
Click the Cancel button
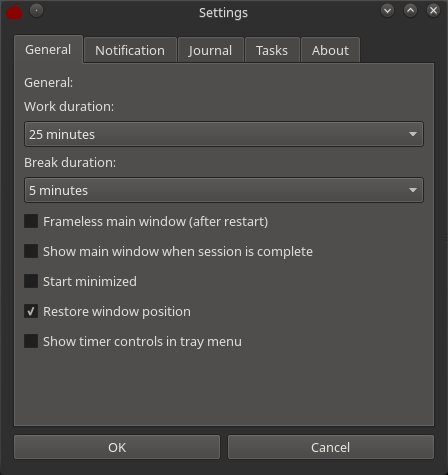click(331, 447)
